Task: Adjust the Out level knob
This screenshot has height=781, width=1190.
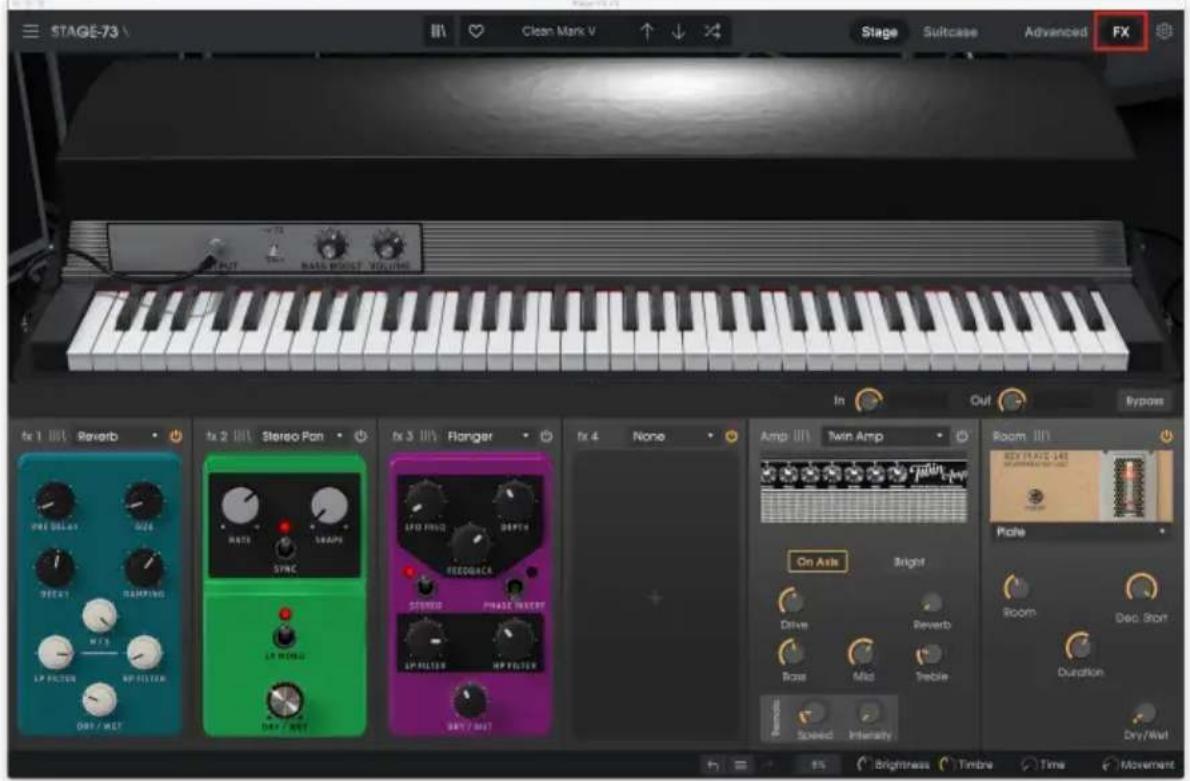Action: coord(1012,400)
